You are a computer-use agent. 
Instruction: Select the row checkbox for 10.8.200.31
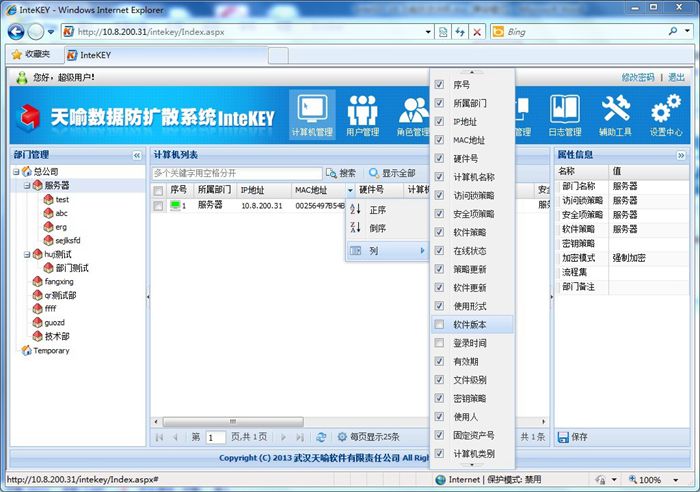pos(158,206)
